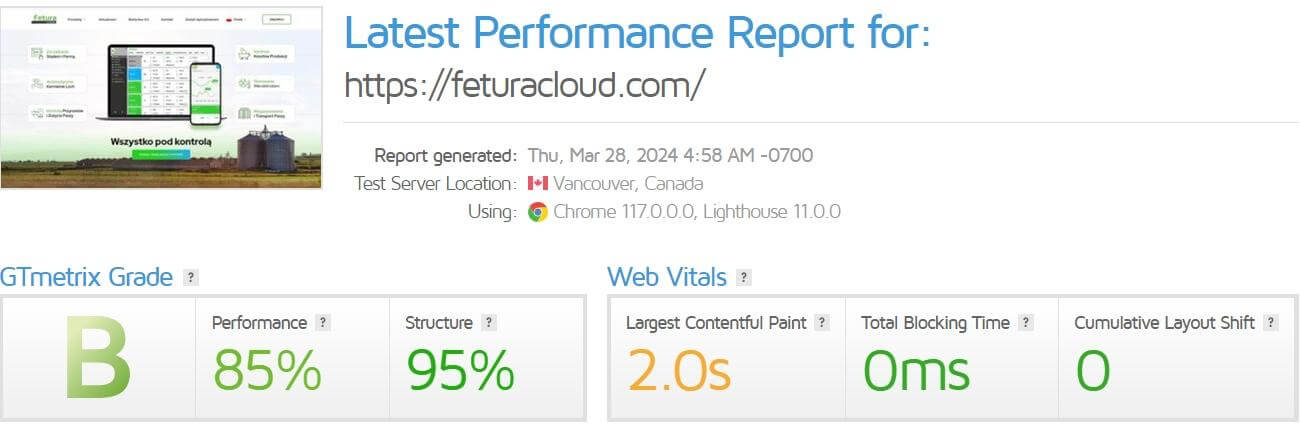The image size is (1300, 430).
Task: Open the https://feturacloud.com/ URL link
Action: pyautogui.click(x=525, y=85)
